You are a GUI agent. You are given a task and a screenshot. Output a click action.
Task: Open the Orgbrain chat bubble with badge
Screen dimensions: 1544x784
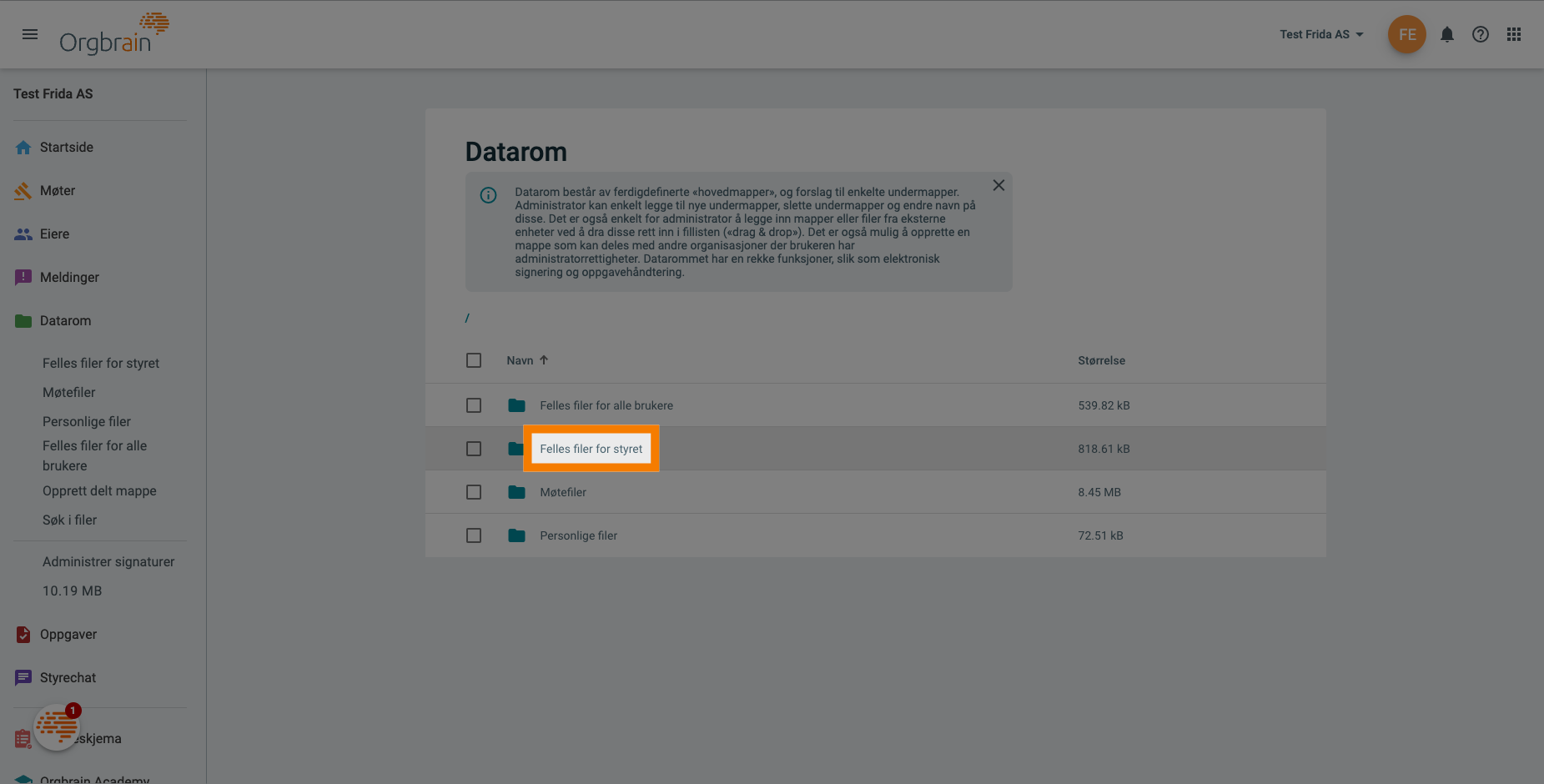(x=56, y=726)
